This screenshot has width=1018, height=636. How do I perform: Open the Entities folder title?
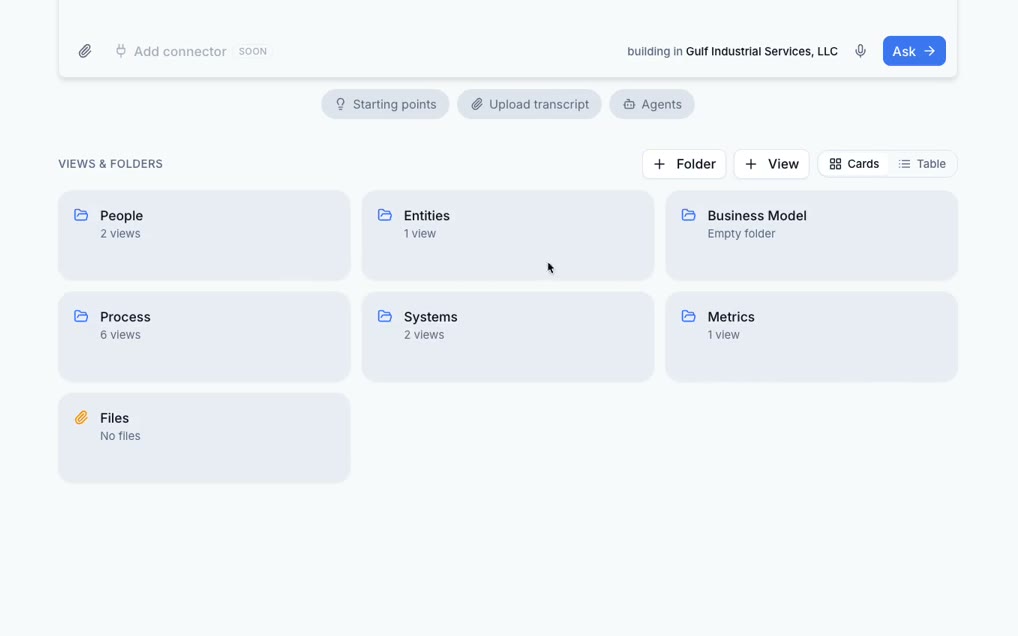pyautogui.click(x=427, y=215)
